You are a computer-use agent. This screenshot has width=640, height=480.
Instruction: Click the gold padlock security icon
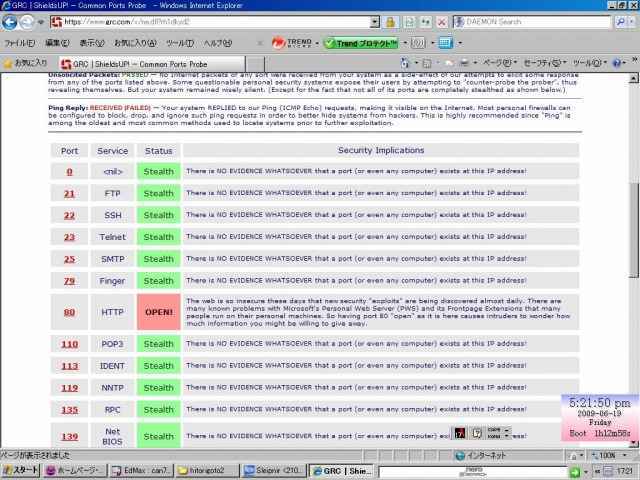coord(390,22)
